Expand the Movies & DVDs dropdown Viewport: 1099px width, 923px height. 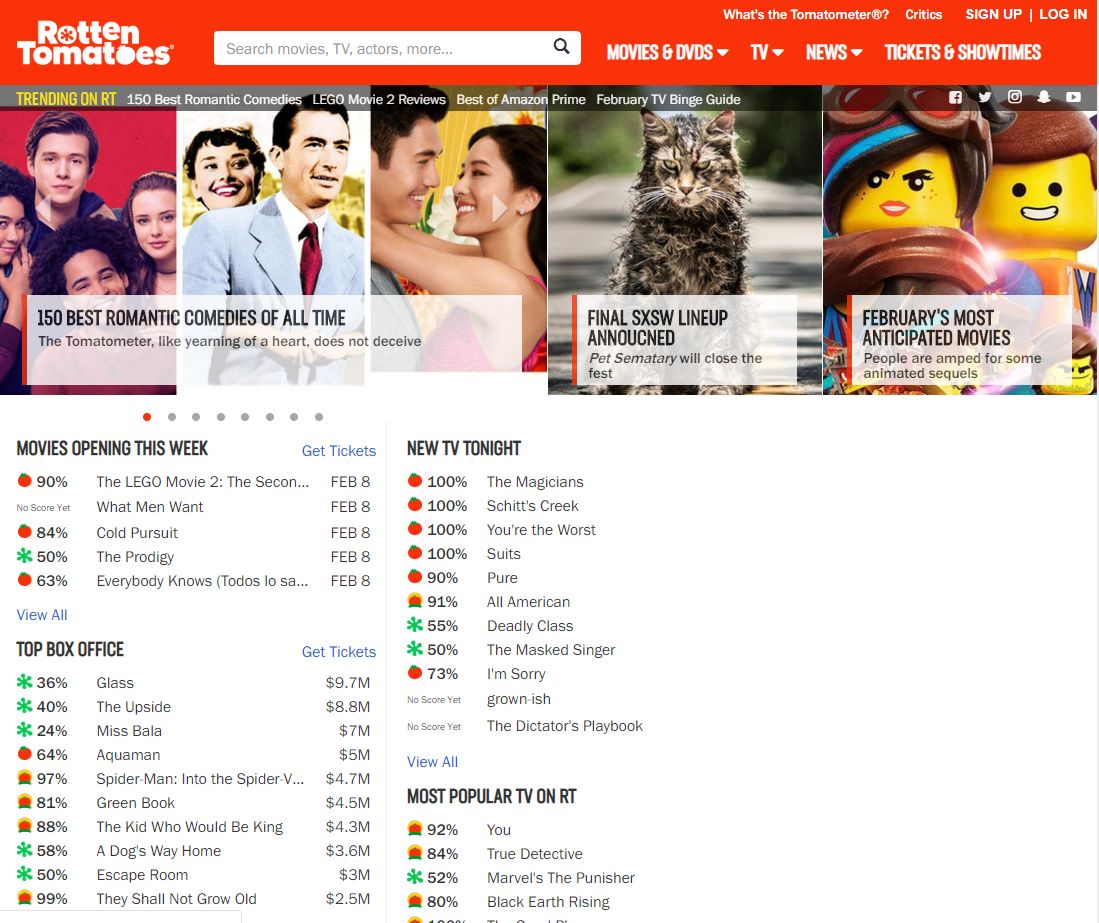click(667, 52)
